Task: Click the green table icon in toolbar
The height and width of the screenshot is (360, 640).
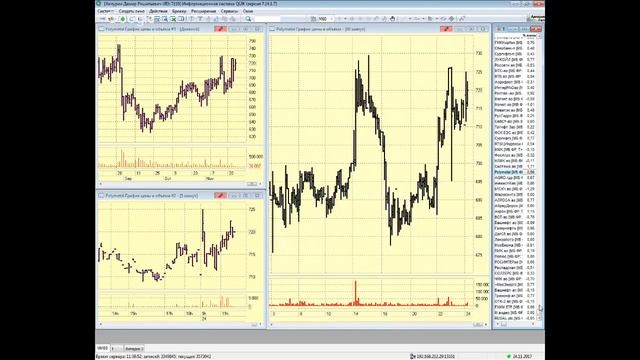Action: (173, 19)
